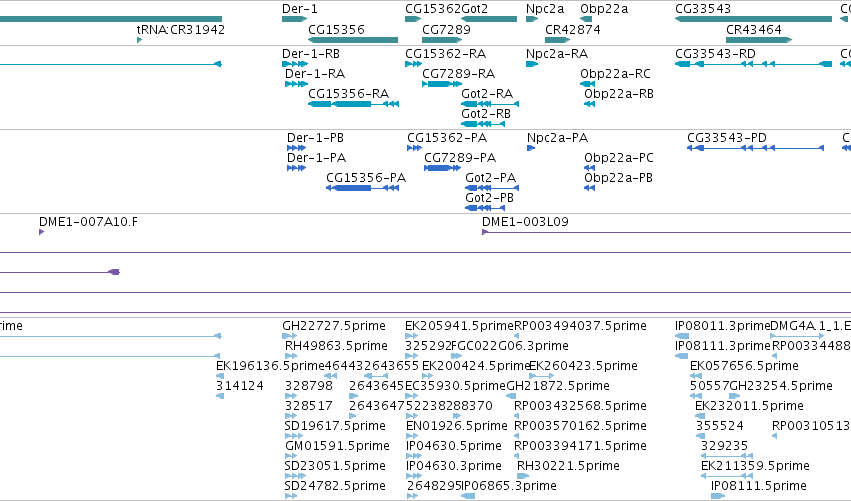Select transcript Der-1-RA
This screenshot has width=851, height=501.
pos(296,84)
